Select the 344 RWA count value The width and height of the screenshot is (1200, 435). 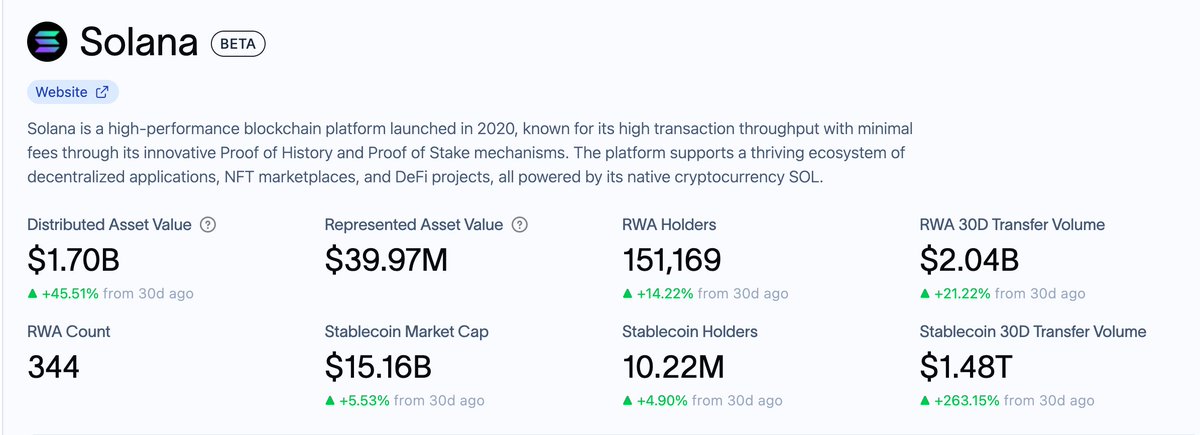53,367
